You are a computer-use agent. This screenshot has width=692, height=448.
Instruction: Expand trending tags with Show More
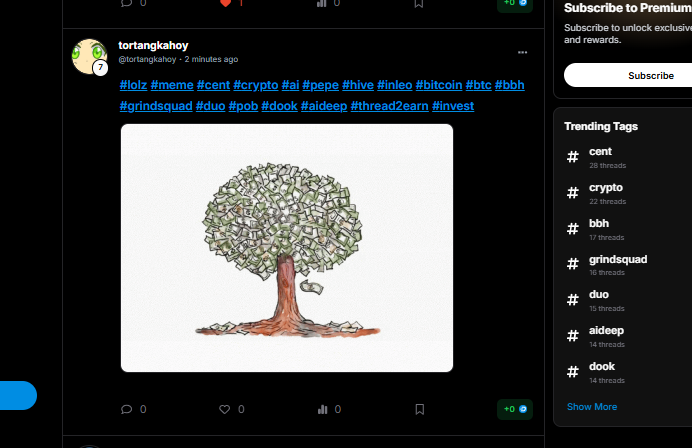click(x=592, y=407)
